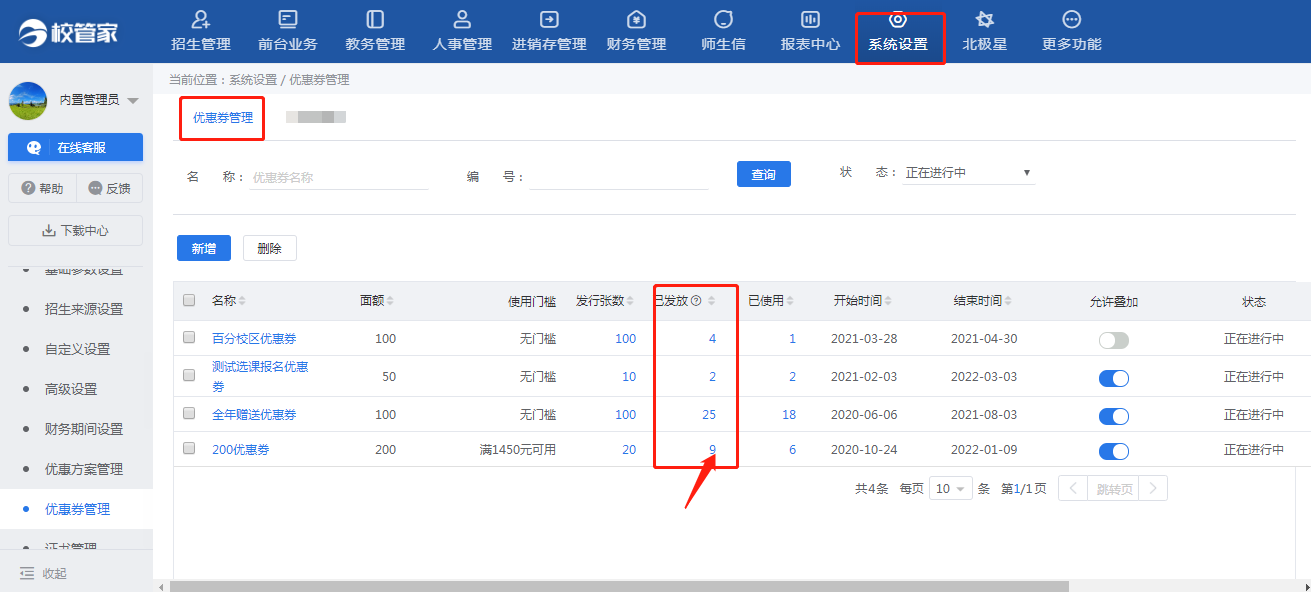This screenshot has width=1311, height=592.
Task: Switch to 优惠券管理 tab
Action: click(x=223, y=118)
